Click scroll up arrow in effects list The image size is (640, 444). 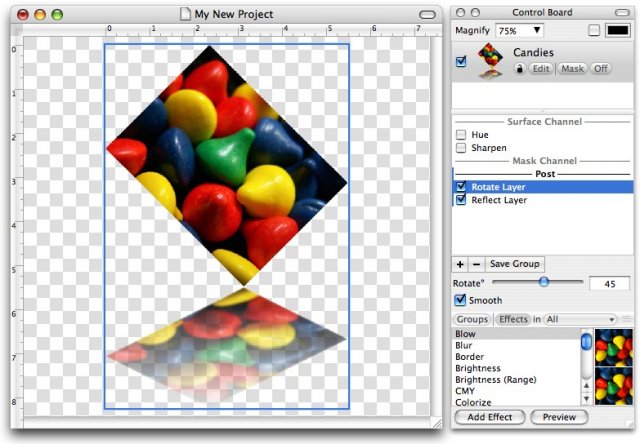[586, 386]
